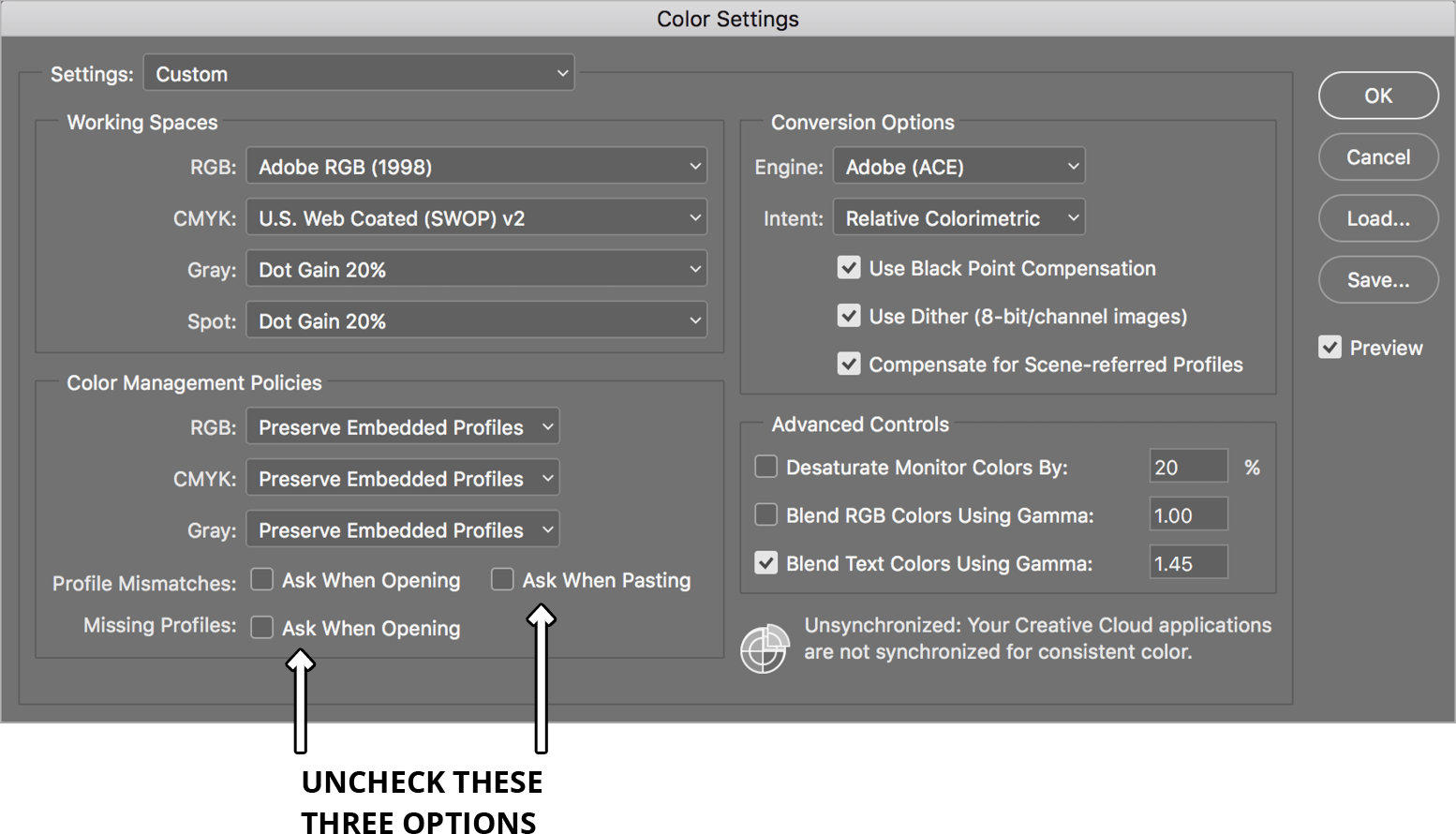This screenshot has width=1456, height=834.
Task: Open the Settings preset dropdown
Action: point(359,72)
